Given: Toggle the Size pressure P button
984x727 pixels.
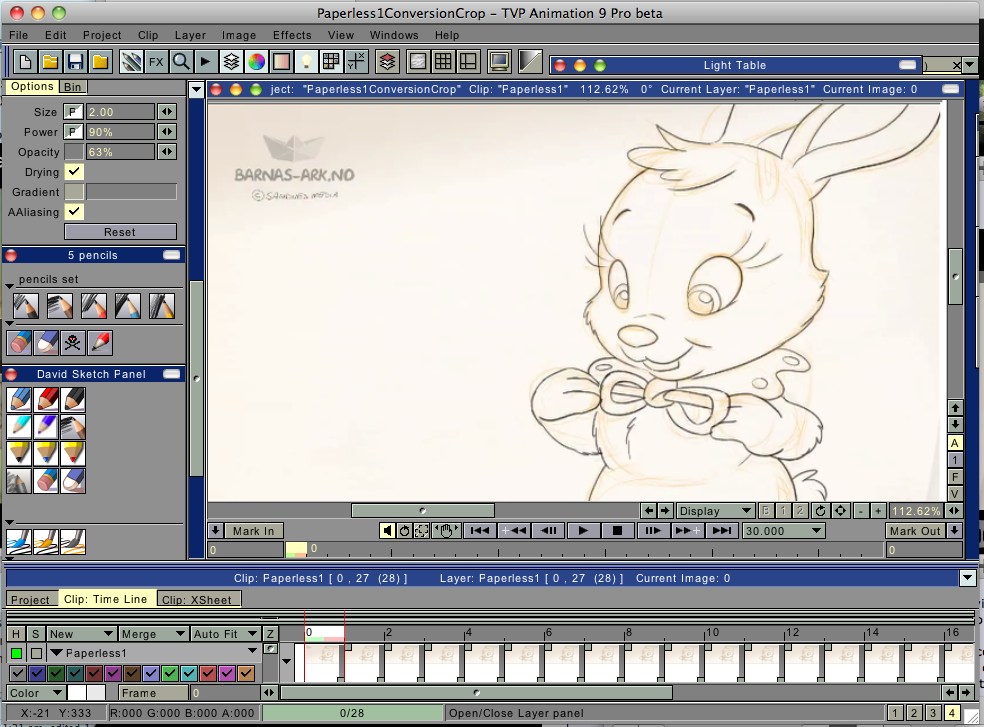Looking at the screenshot, I should click(x=73, y=112).
